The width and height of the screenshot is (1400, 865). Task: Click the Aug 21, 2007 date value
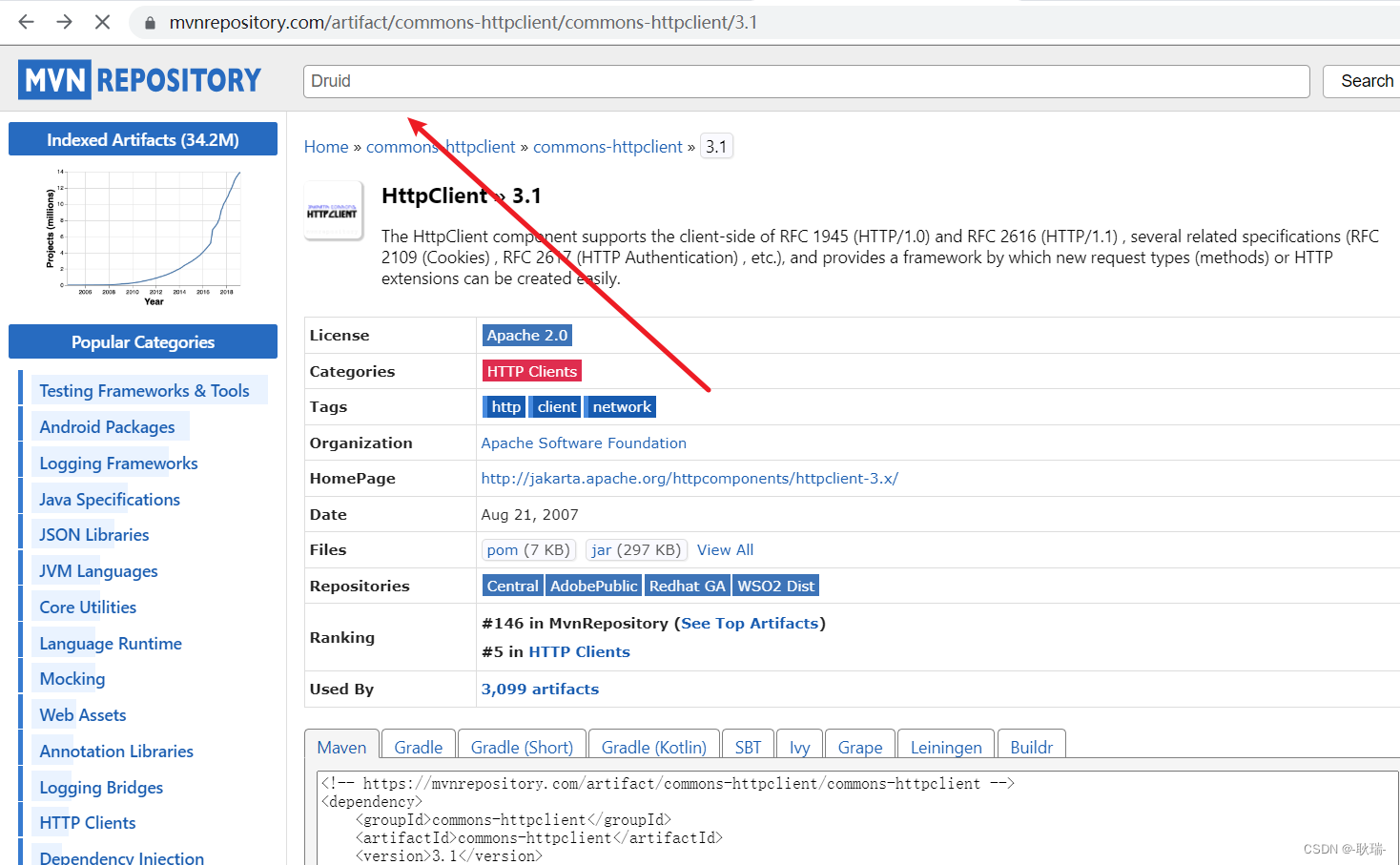click(529, 515)
